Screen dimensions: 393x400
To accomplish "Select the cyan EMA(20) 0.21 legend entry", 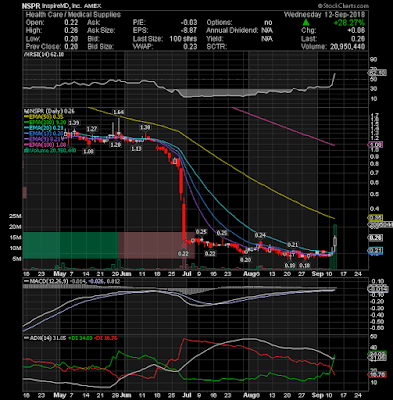I will (x=44, y=128).
